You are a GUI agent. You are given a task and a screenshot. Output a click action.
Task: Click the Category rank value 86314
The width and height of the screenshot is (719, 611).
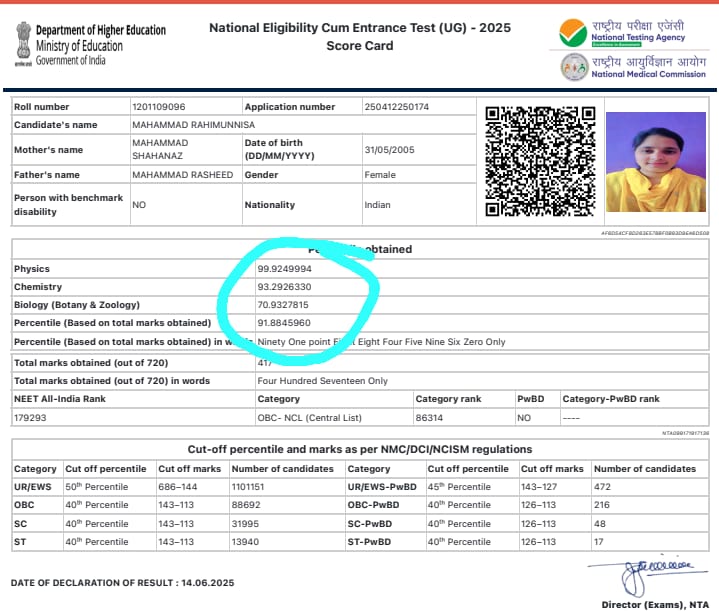431,418
